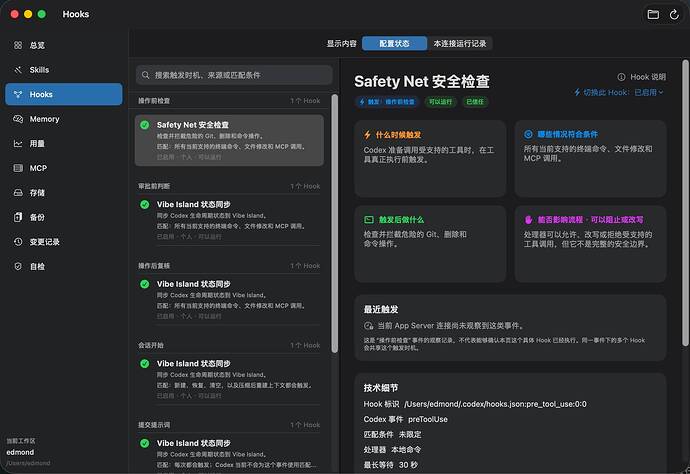This screenshot has width=690, height=474.
Task: Click the detail panel vertical scrollbar
Action: [685, 203]
